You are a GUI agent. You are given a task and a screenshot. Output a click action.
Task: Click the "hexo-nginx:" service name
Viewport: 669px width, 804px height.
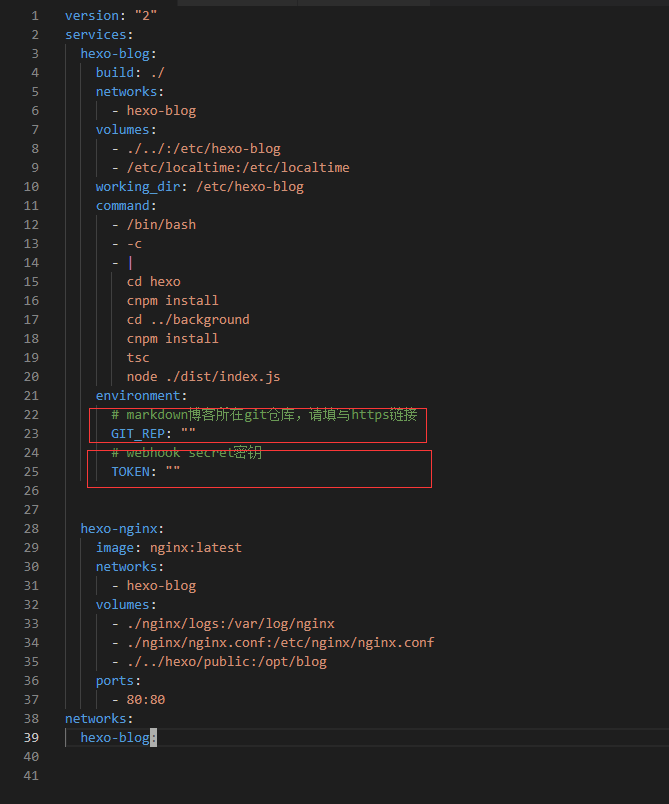pyautogui.click(x=122, y=529)
